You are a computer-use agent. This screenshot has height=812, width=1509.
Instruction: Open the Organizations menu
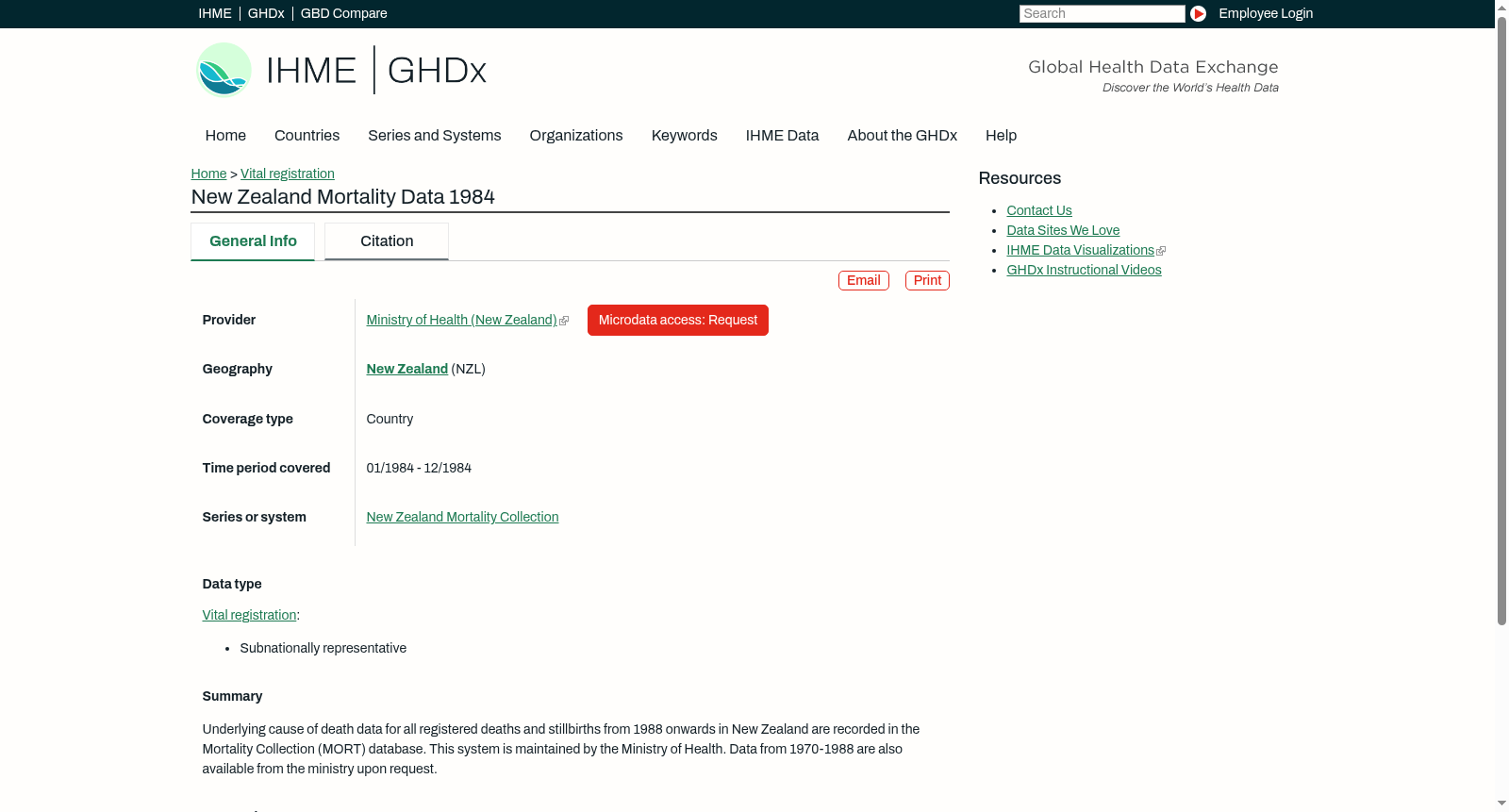tap(576, 135)
